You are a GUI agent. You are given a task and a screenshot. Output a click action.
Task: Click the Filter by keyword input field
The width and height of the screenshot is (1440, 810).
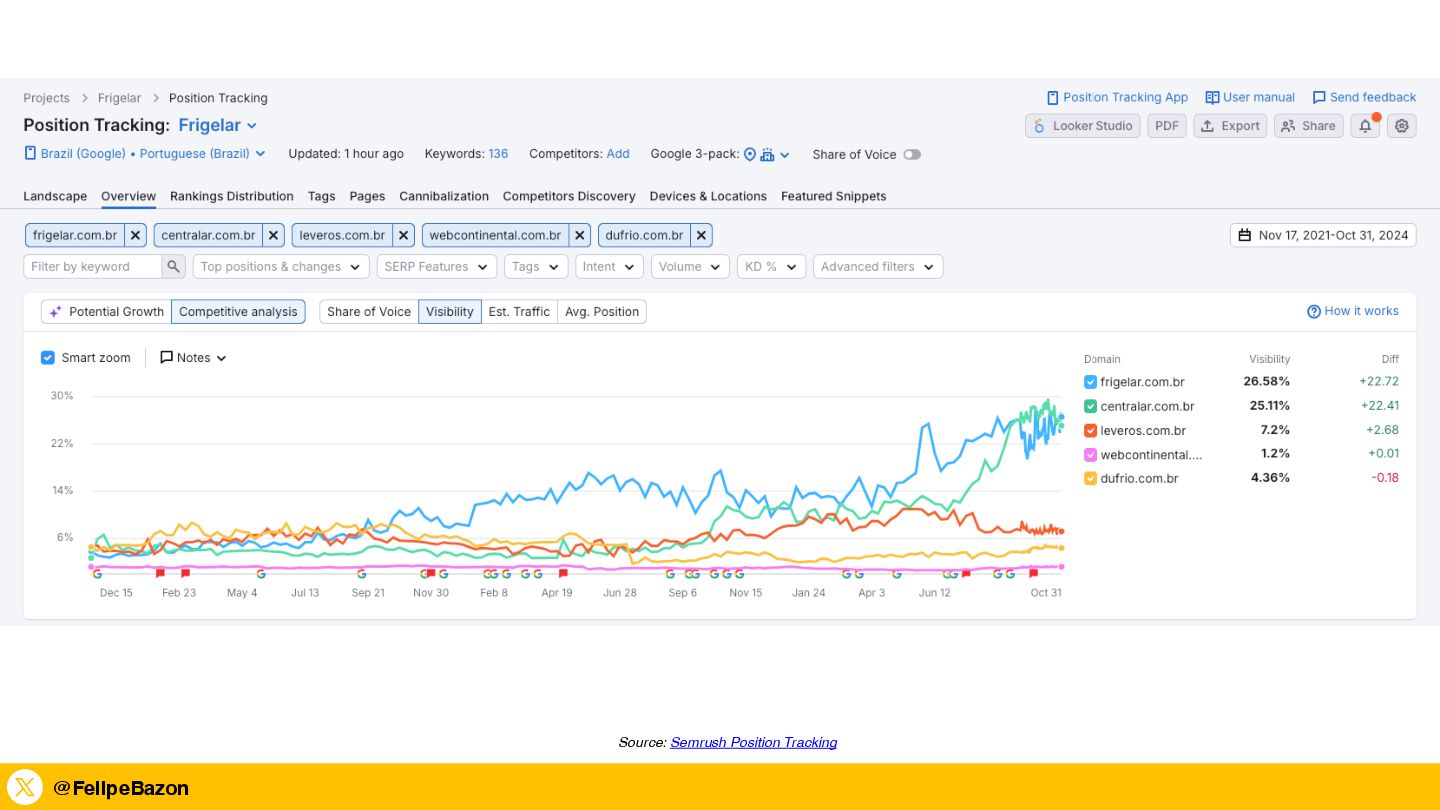tap(92, 267)
